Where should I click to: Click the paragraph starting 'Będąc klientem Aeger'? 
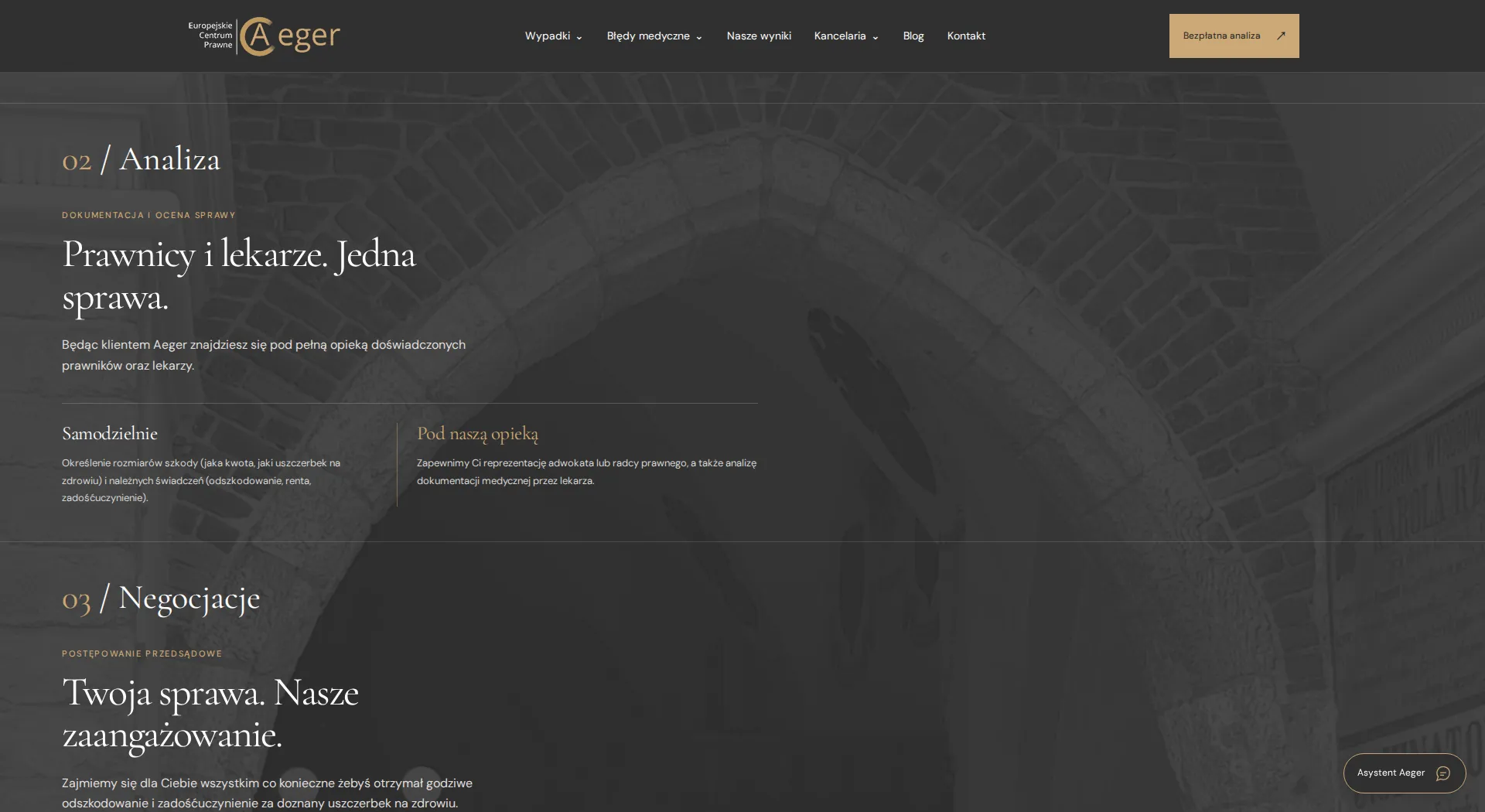[x=264, y=355]
